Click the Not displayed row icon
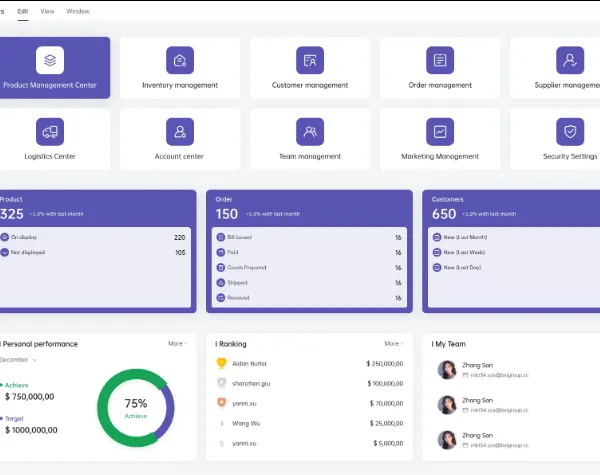Image resolution: width=600 pixels, height=475 pixels. tap(4, 252)
